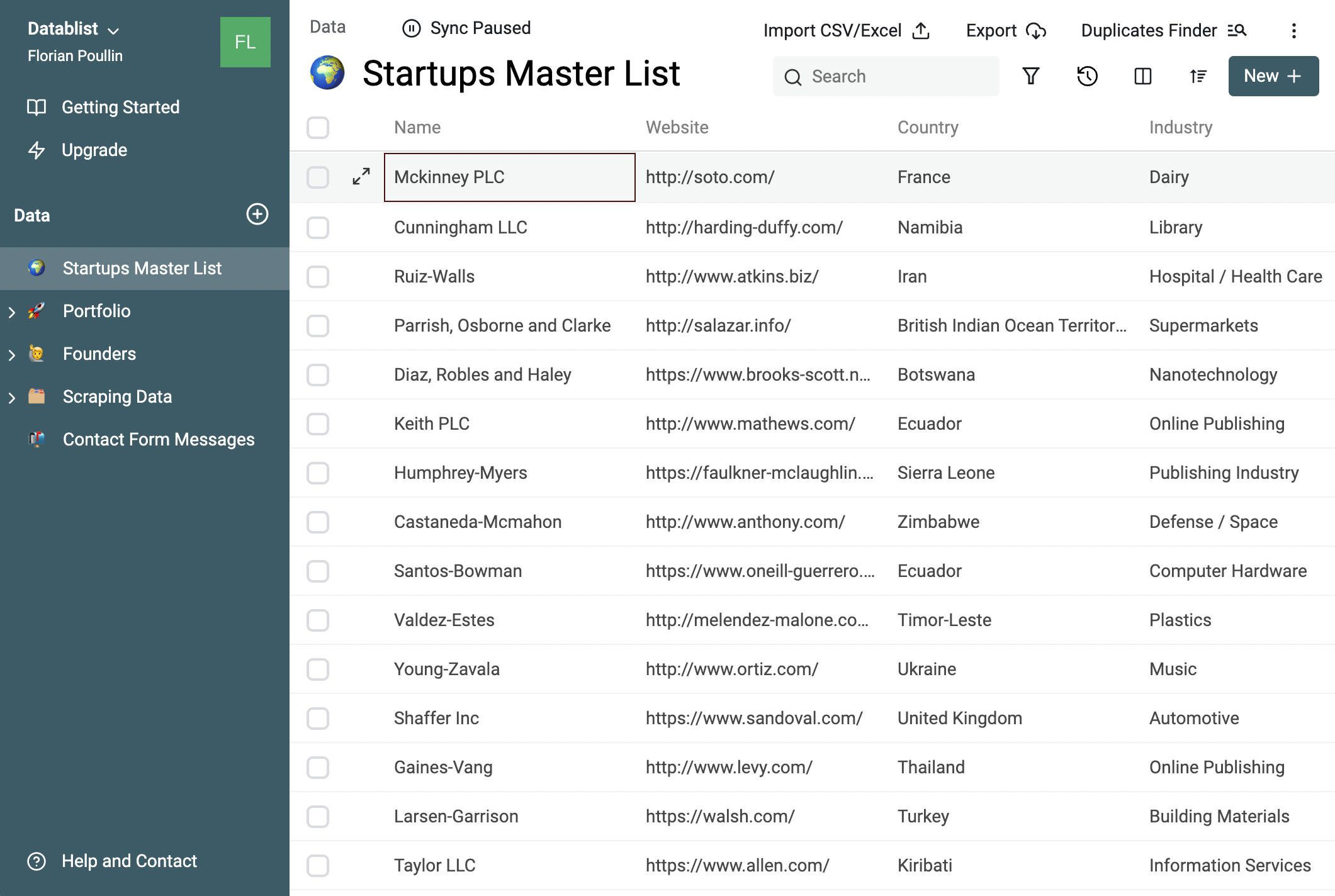Expand the Founders section in sidebar
The width and height of the screenshot is (1335, 896).
[x=12, y=354]
